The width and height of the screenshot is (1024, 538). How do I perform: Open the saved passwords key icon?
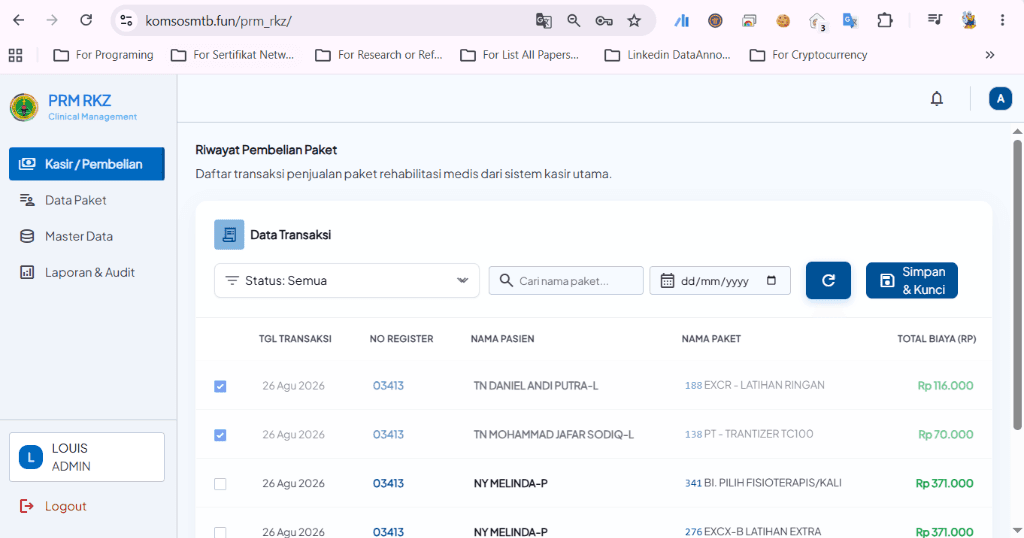[x=604, y=21]
